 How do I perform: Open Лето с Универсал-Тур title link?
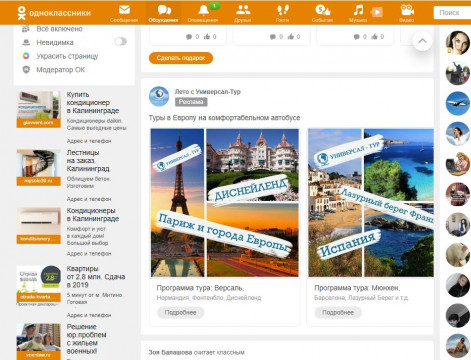tap(207, 92)
